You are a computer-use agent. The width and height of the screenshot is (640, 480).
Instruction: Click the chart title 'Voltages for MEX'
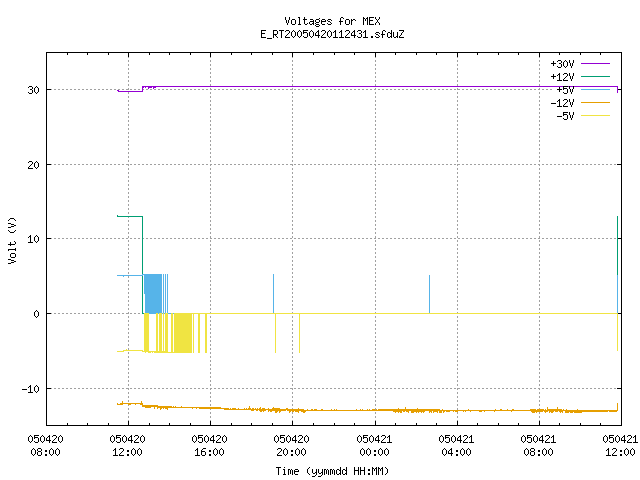pos(332,21)
